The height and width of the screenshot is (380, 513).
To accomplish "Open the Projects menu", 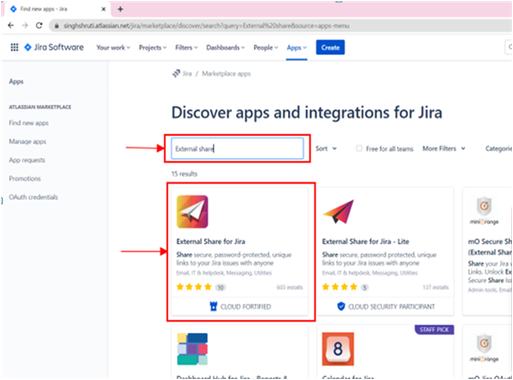I will point(153,48).
